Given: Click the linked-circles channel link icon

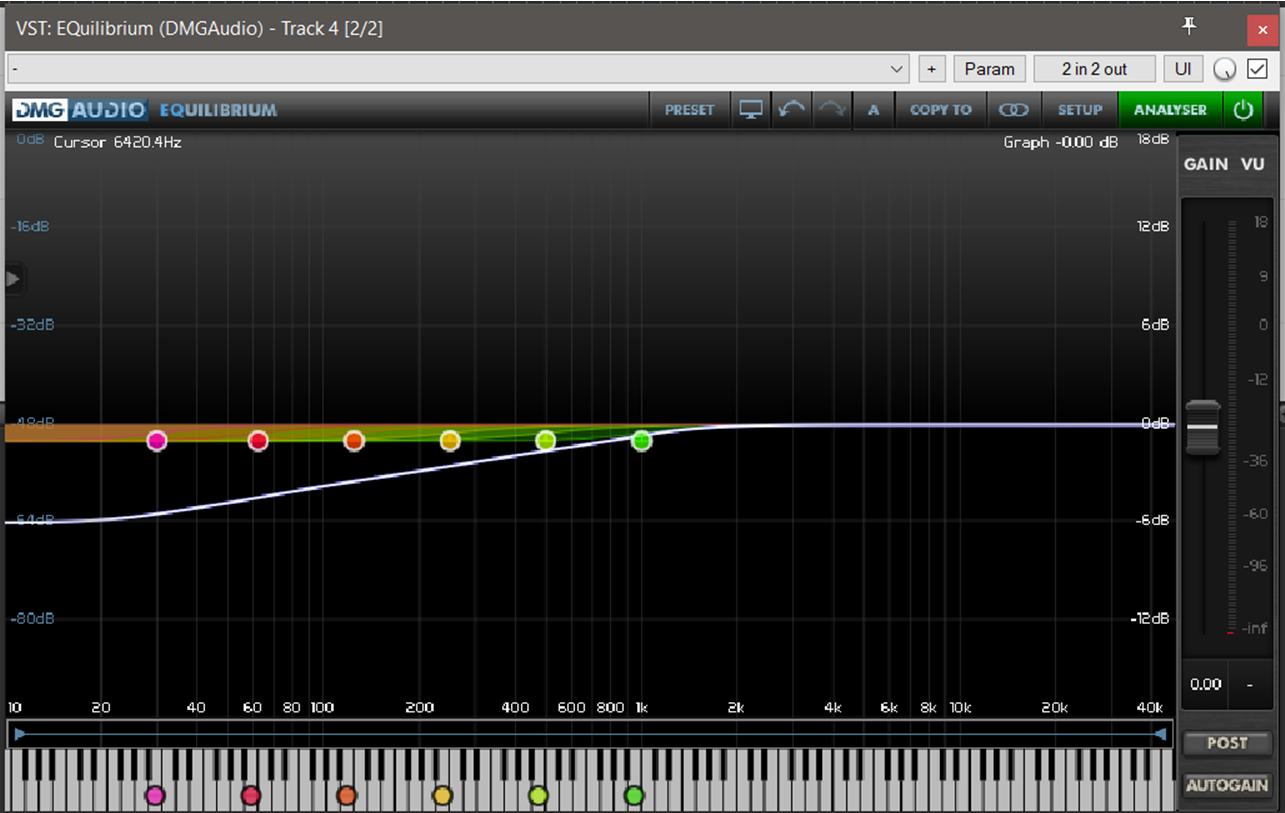Looking at the screenshot, I should coord(1013,110).
